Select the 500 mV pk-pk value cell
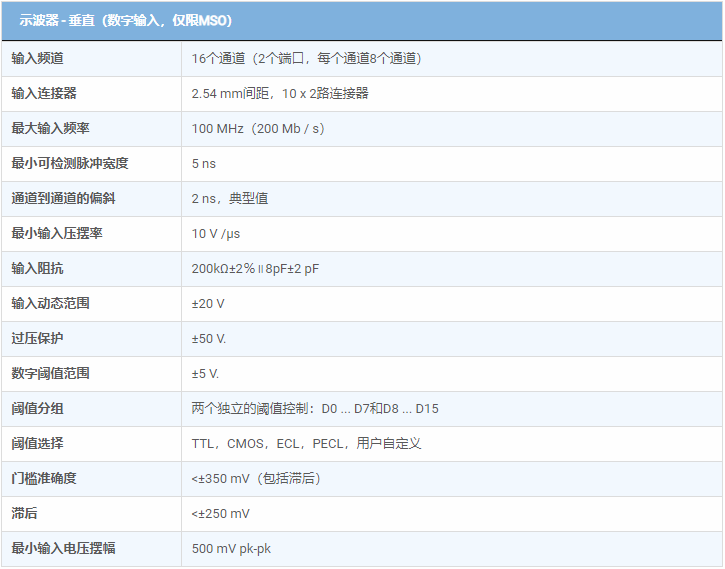This screenshot has height=569, width=725. [231, 548]
